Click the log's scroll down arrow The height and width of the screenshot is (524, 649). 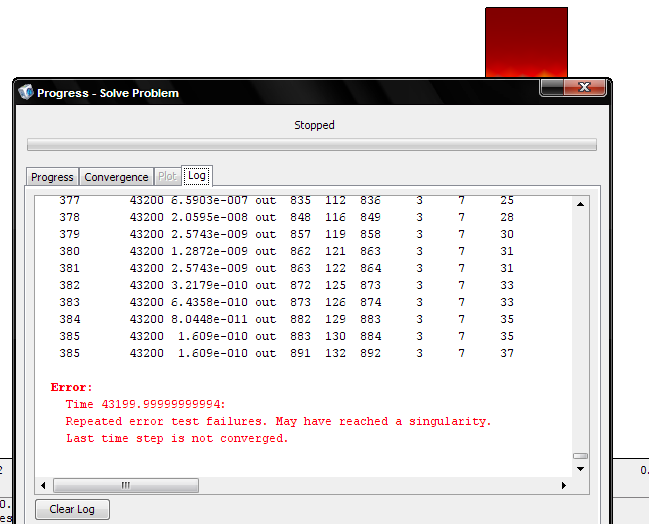pyautogui.click(x=580, y=468)
